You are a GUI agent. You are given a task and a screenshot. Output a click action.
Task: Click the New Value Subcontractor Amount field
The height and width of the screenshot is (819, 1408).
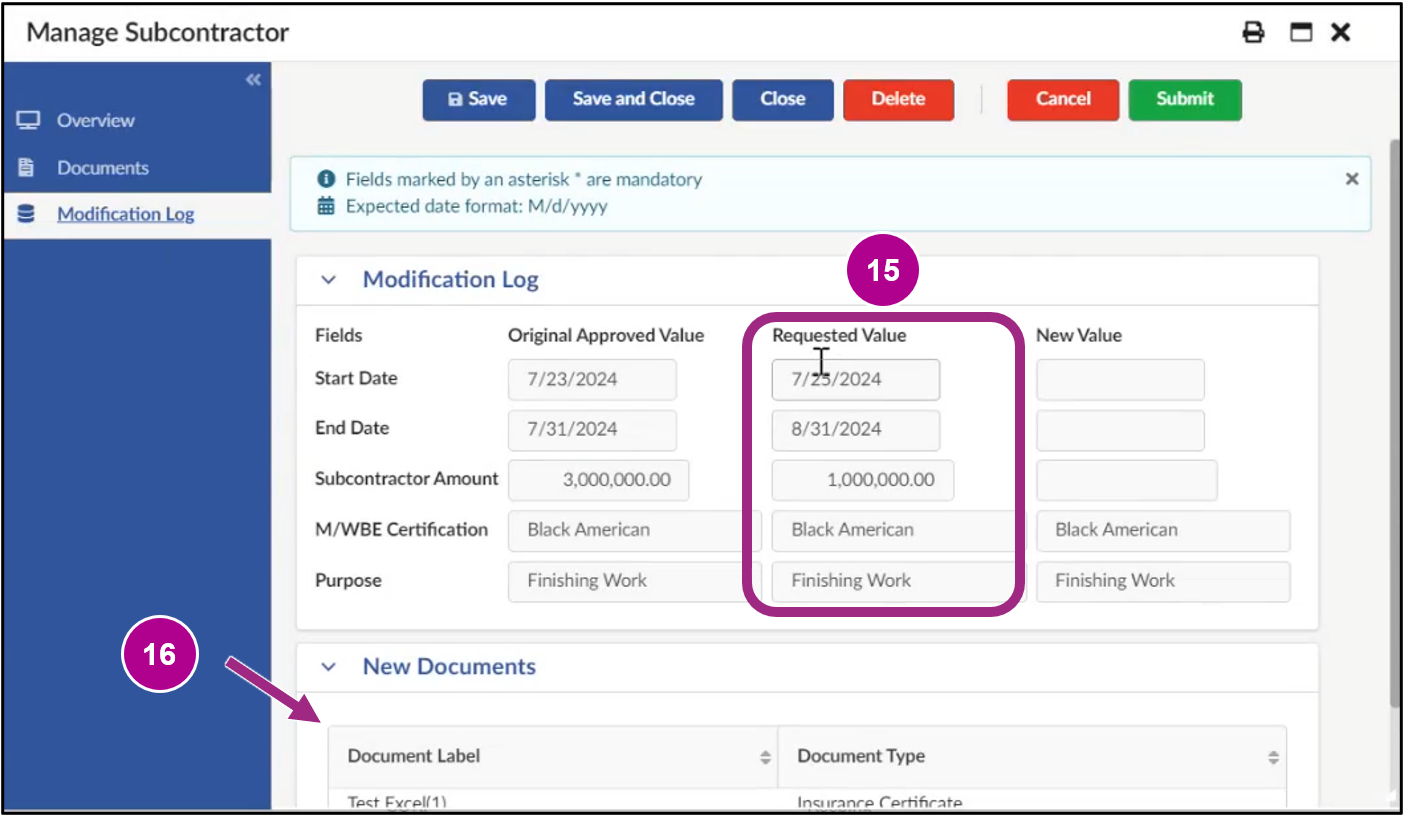point(1126,480)
